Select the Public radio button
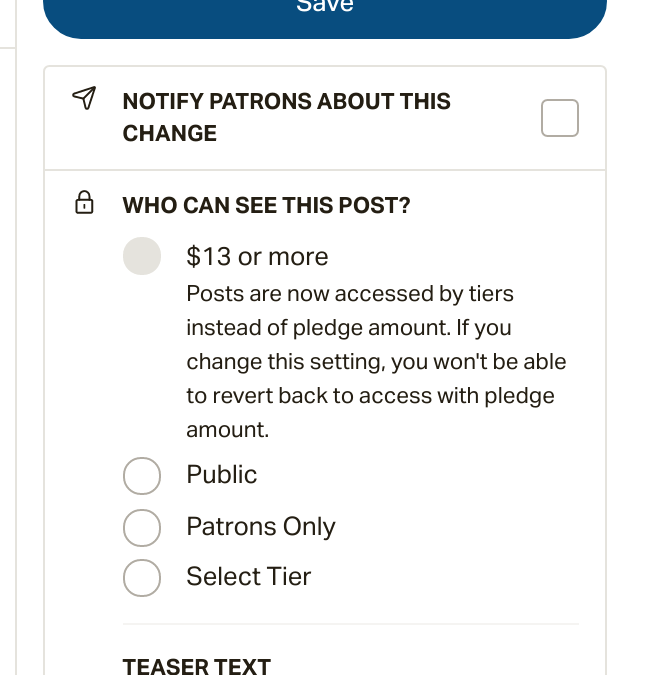 click(142, 476)
